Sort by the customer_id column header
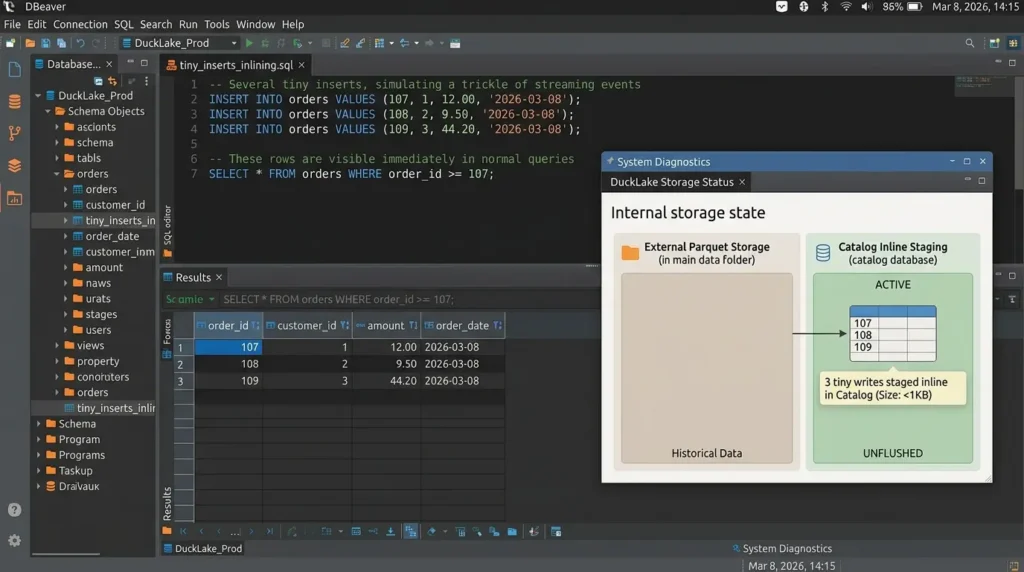This screenshot has height=572, width=1024. [x=306, y=325]
